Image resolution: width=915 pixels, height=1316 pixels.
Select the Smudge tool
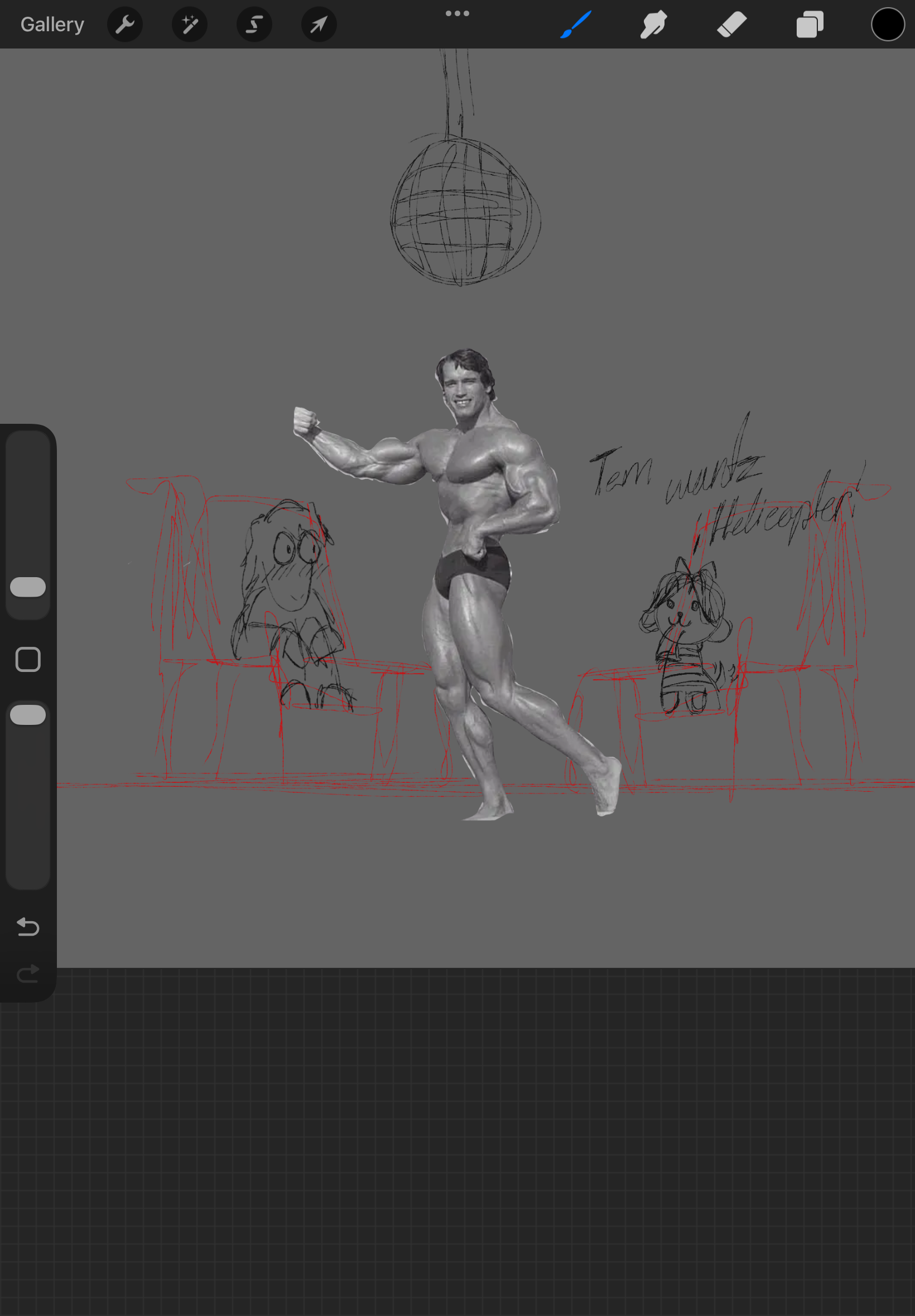point(653,25)
